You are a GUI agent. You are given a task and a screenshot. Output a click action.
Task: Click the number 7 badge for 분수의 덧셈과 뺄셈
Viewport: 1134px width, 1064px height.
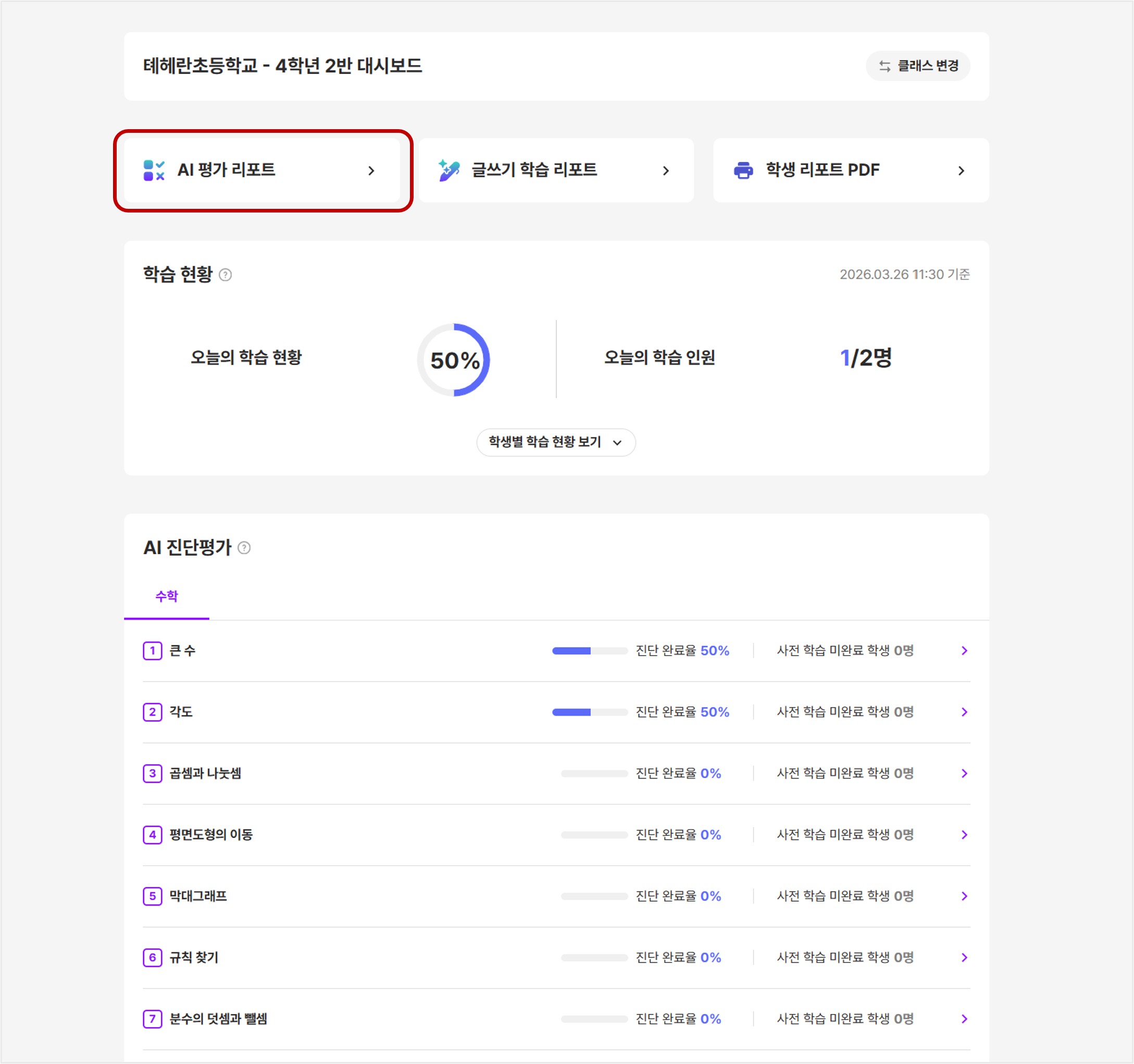(x=152, y=1019)
